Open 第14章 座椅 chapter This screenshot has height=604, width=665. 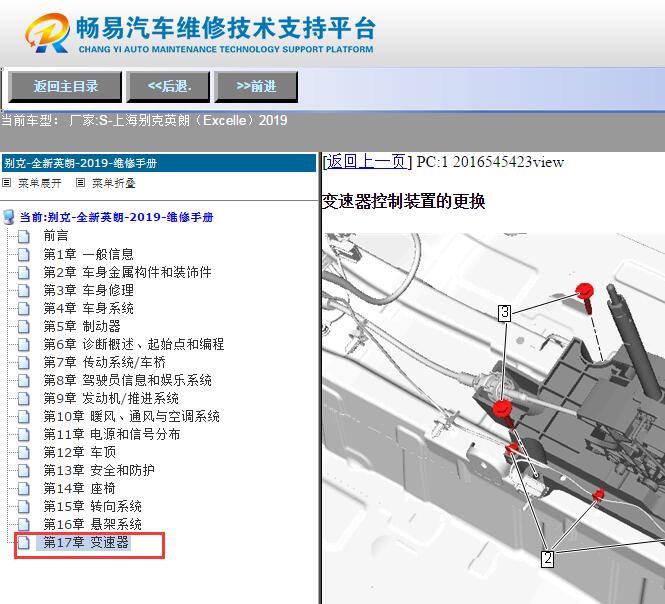click(x=79, y=488)
